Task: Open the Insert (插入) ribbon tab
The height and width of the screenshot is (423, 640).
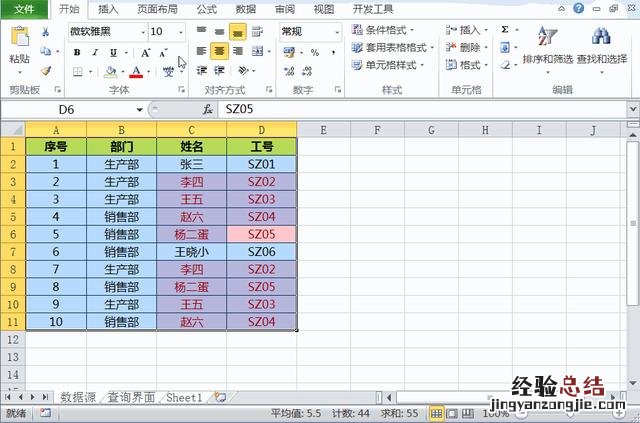Action: [108, 9]
